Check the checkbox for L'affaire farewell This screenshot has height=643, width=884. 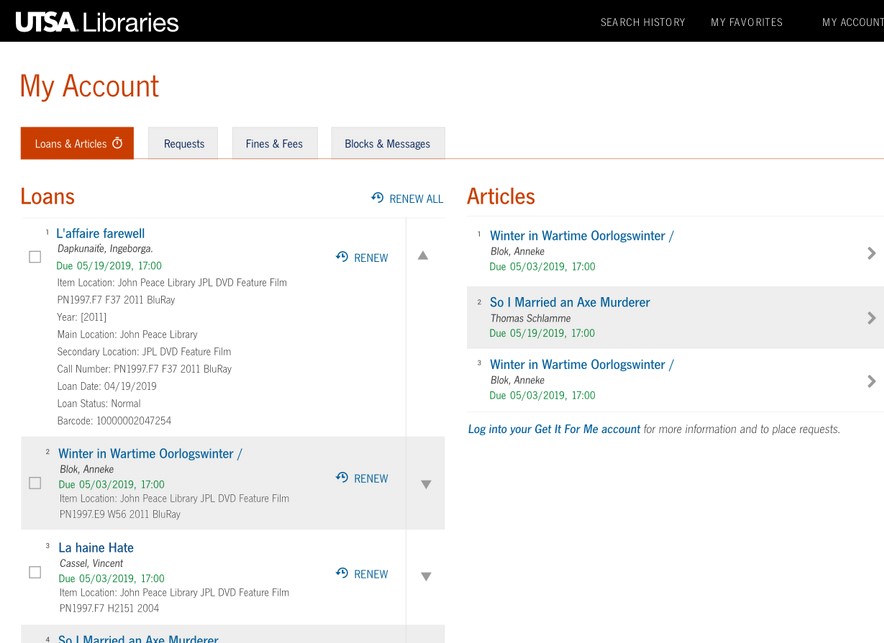(x=34, y=256)
